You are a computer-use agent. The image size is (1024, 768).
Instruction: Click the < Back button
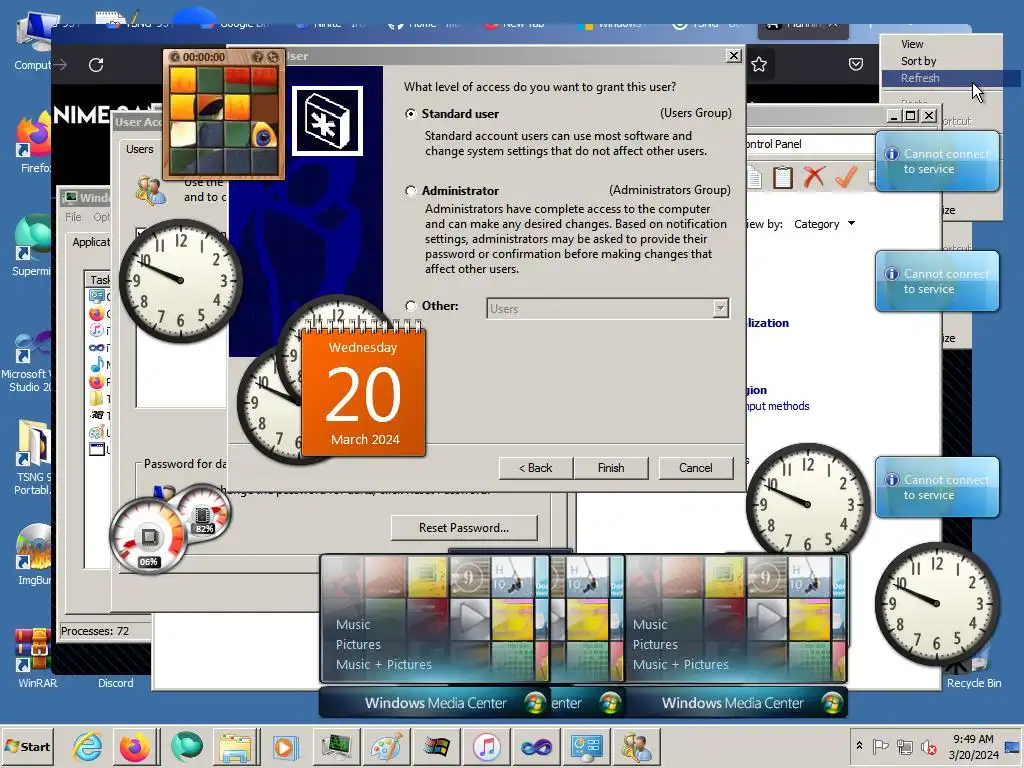[536, 468]
